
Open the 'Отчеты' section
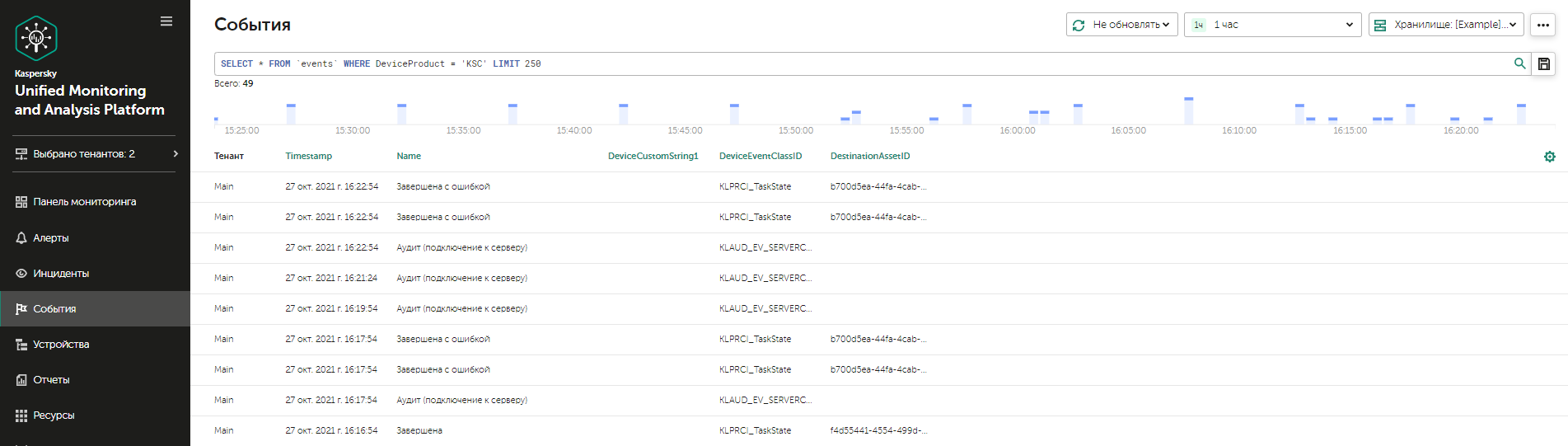(x=51, y=380)
